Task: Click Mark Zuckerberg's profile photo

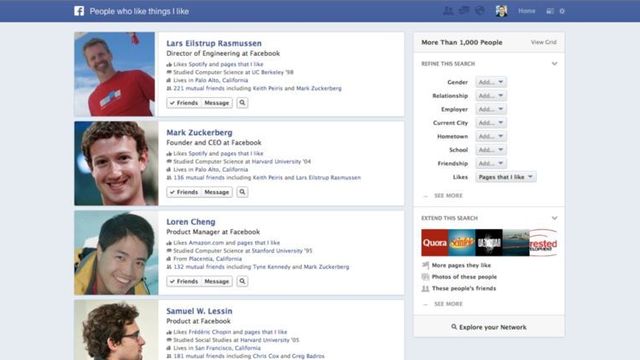Action: click(116, 163)
